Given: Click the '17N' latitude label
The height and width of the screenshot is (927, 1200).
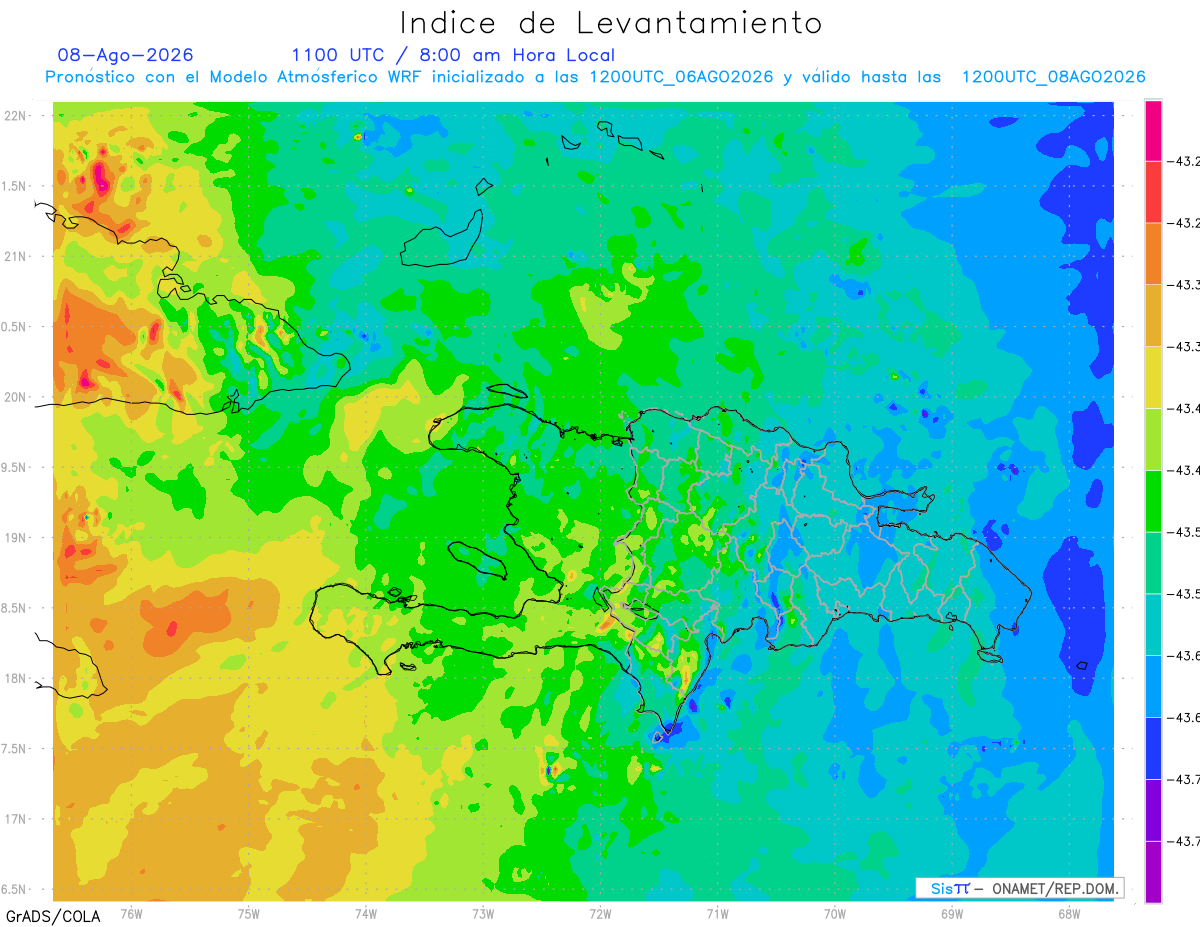Looking at the screenshot, I should point(14,819).
